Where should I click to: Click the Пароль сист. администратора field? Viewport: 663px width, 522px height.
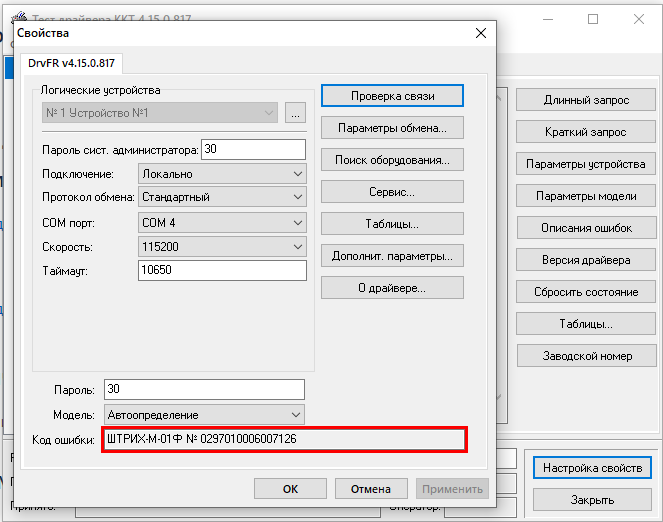[x=253, y=149]
